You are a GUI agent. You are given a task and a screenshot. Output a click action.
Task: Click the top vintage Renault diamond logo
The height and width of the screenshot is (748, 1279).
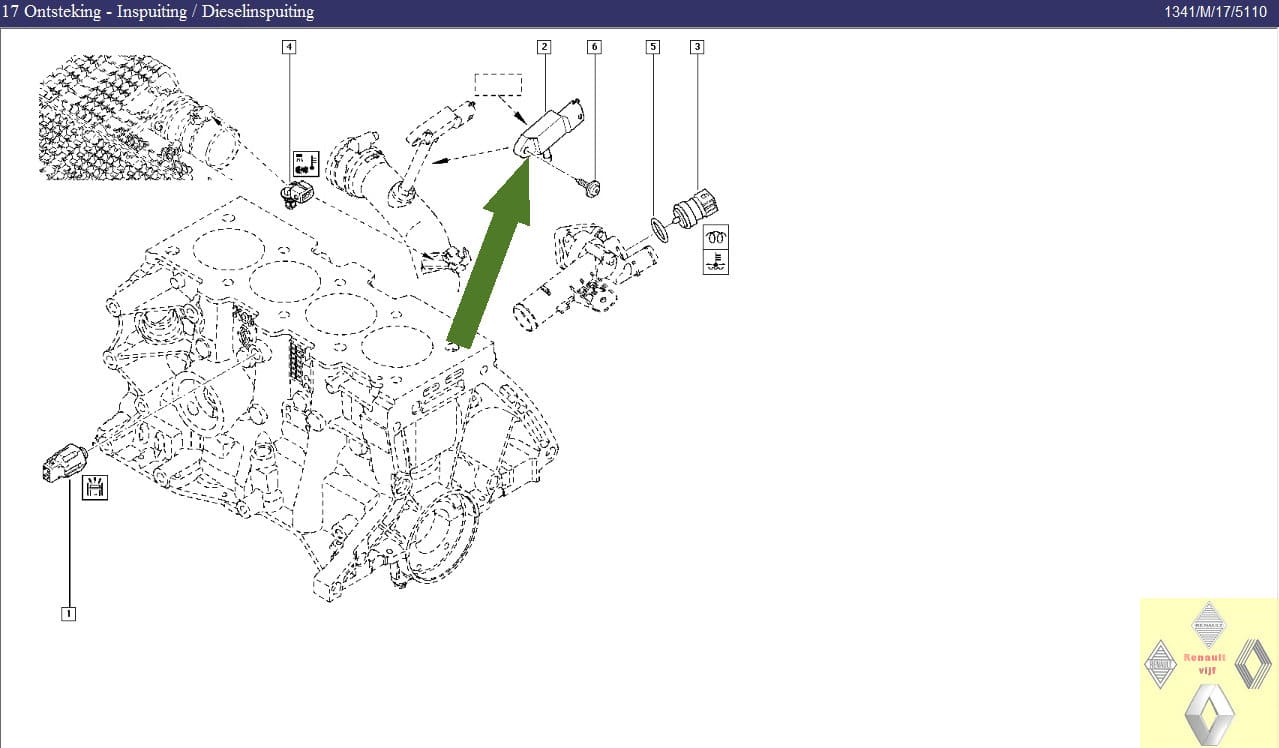click(x=1209, y=625)
